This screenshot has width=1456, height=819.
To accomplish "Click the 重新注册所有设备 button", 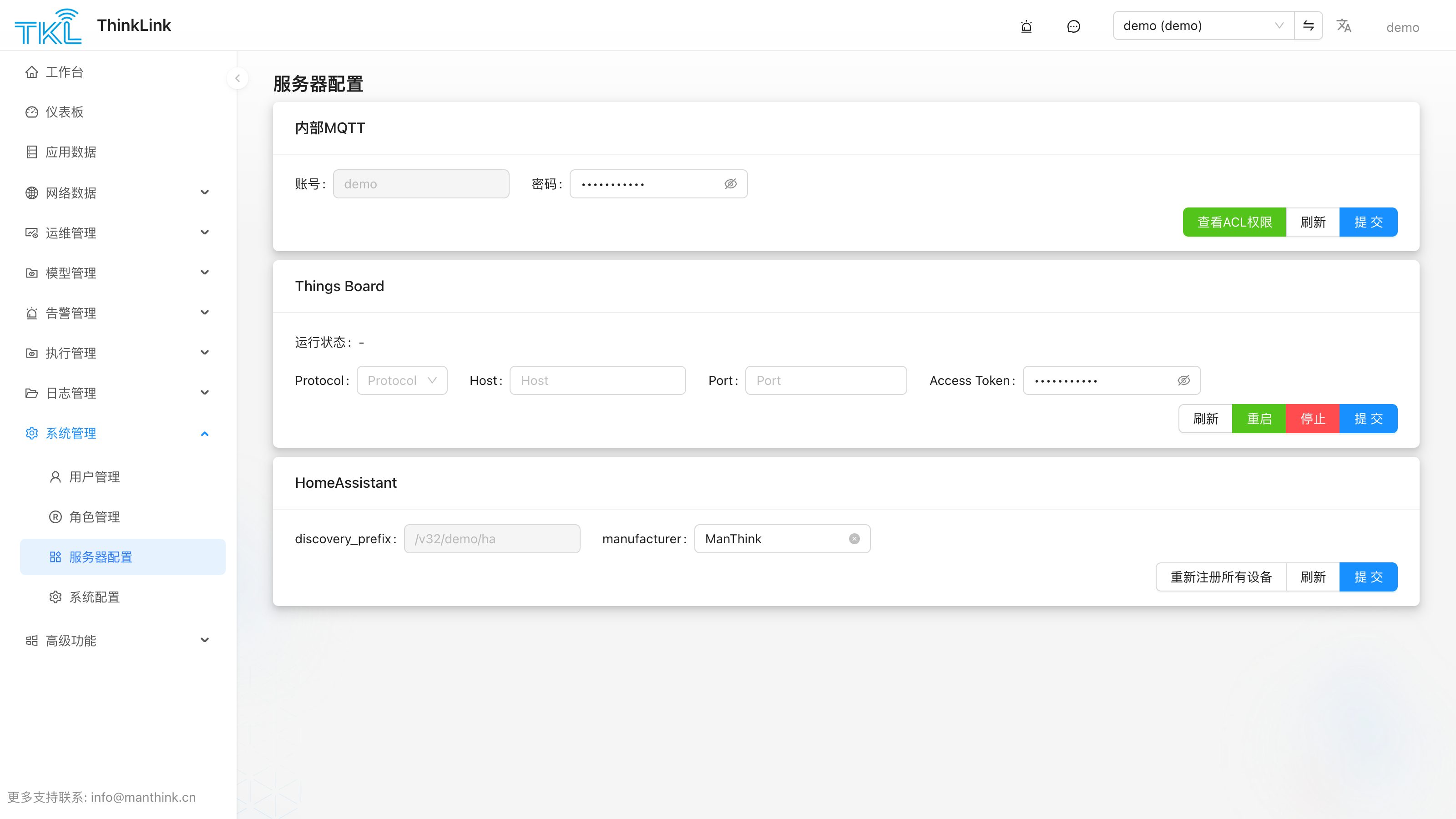I will (x=1221, y=577).
